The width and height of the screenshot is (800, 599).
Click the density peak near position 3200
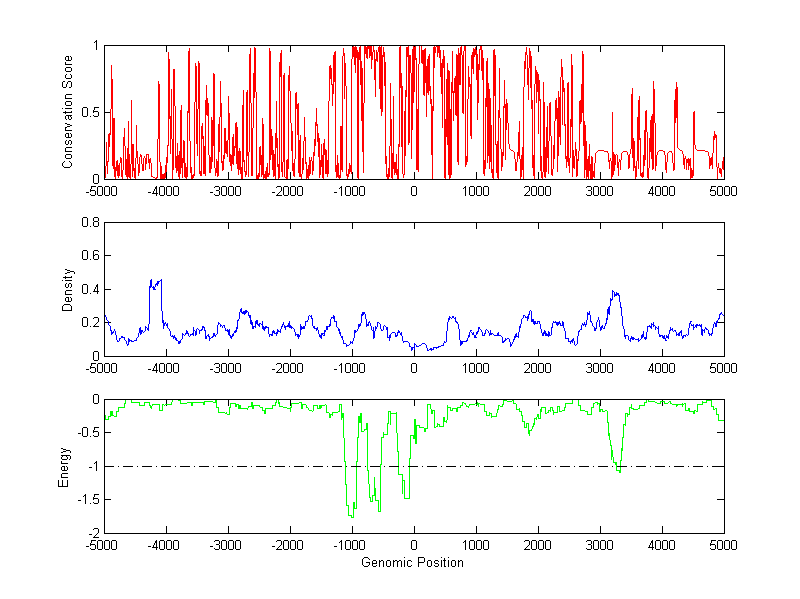tap(614, 293)
